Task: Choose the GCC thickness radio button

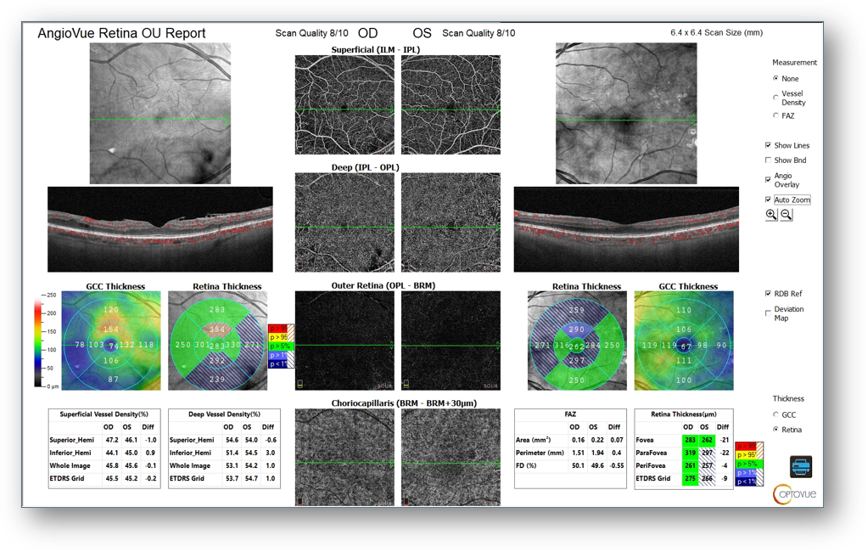Action: pos(776,414)
